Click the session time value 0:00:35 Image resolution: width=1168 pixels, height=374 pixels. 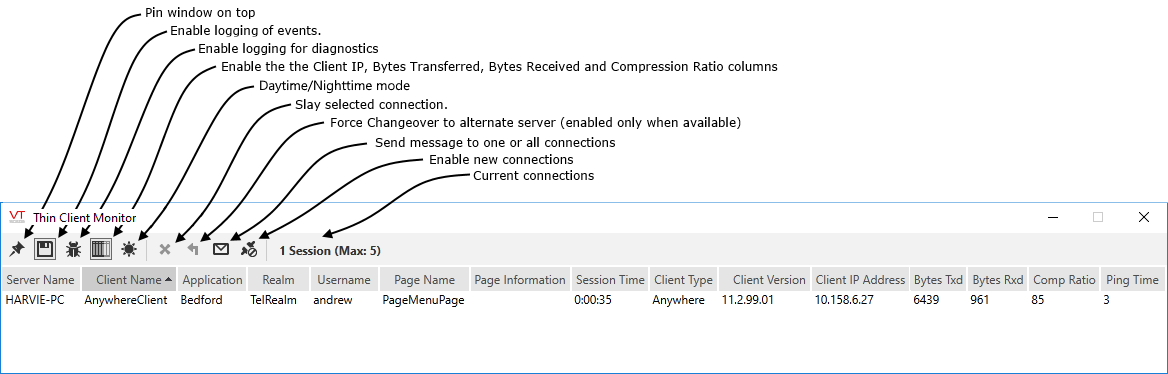(592, 300)
